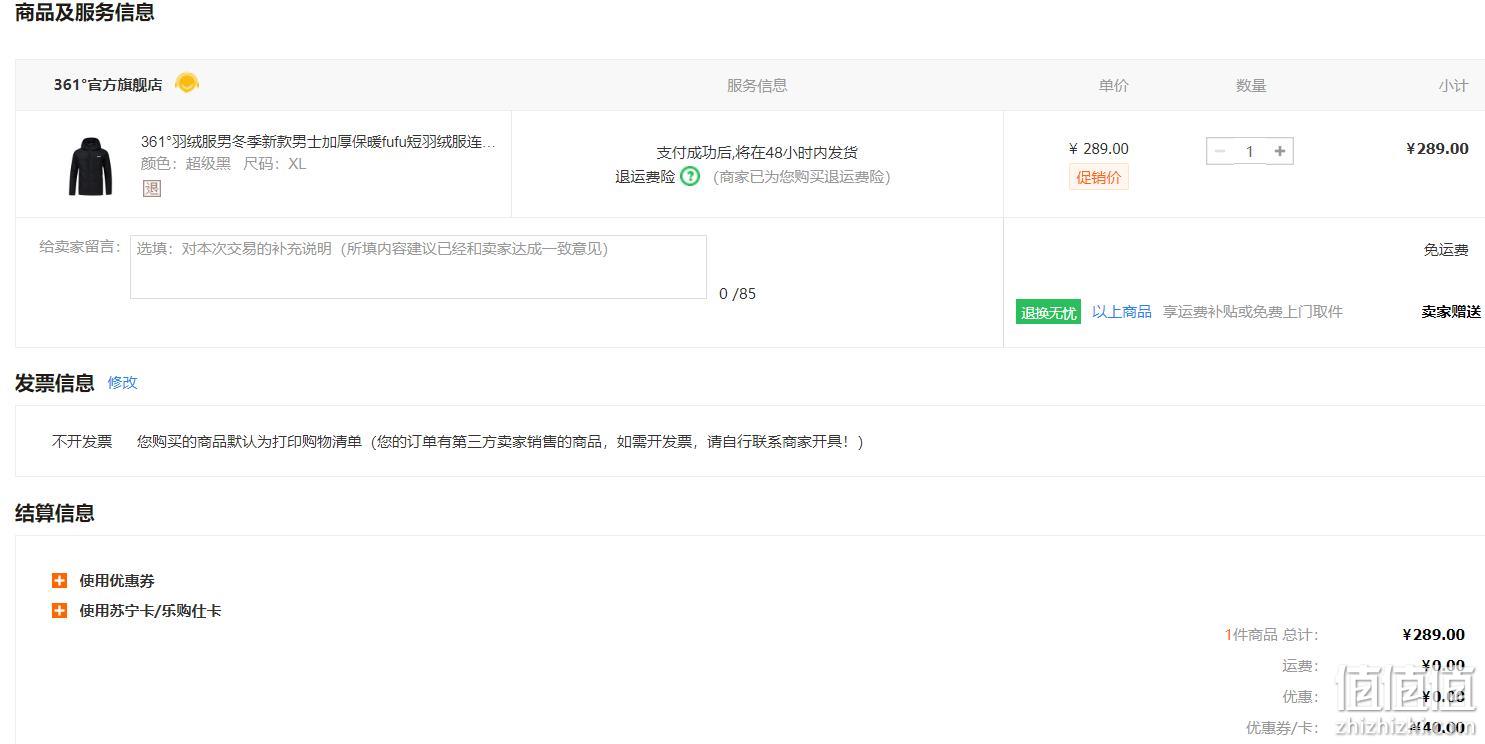Screen dimensions: 1485x744
Task: Click the 免运费 shipping text
Action: point(1446,250)
